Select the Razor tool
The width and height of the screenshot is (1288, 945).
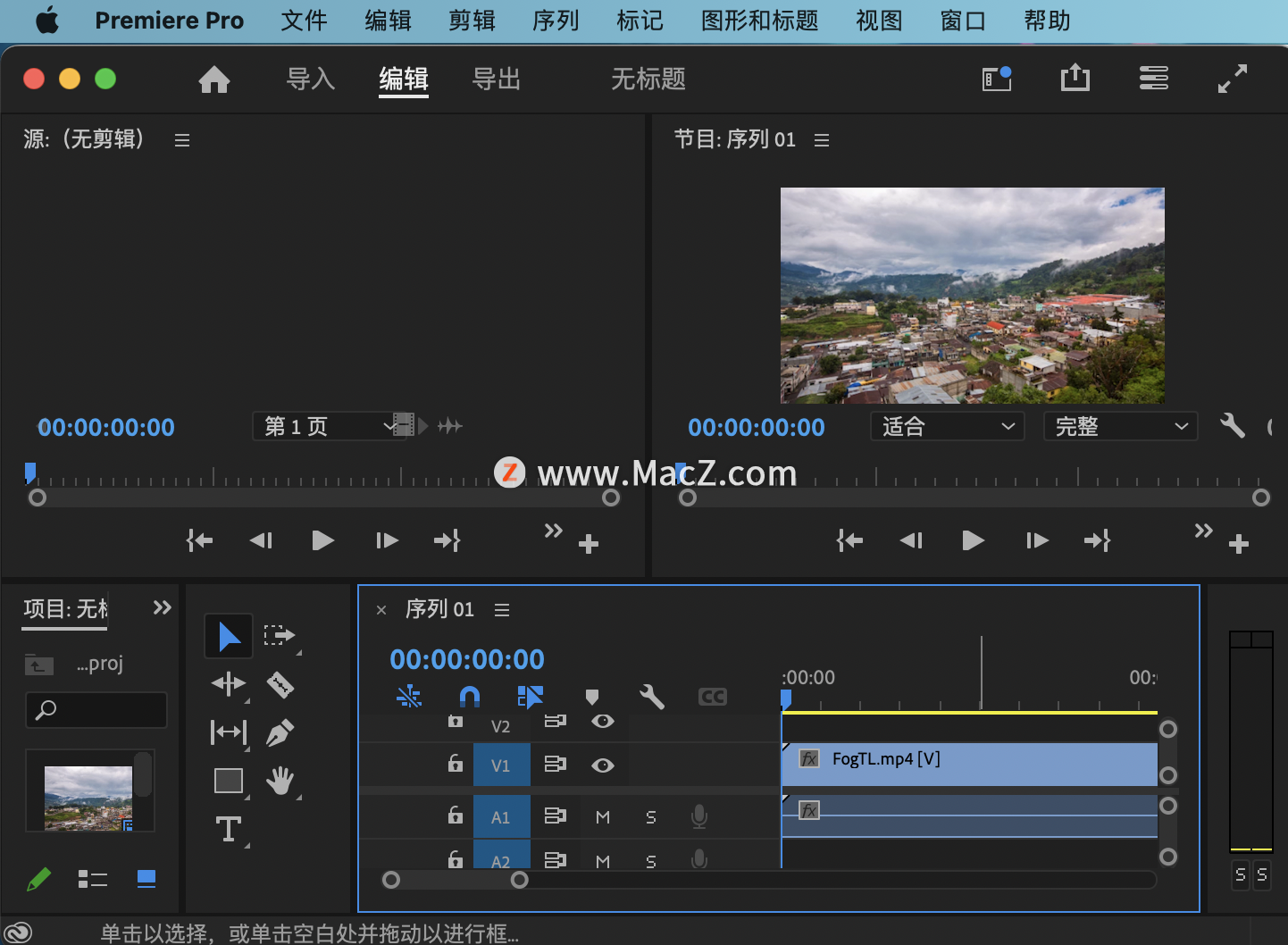(x=280, y=684)
